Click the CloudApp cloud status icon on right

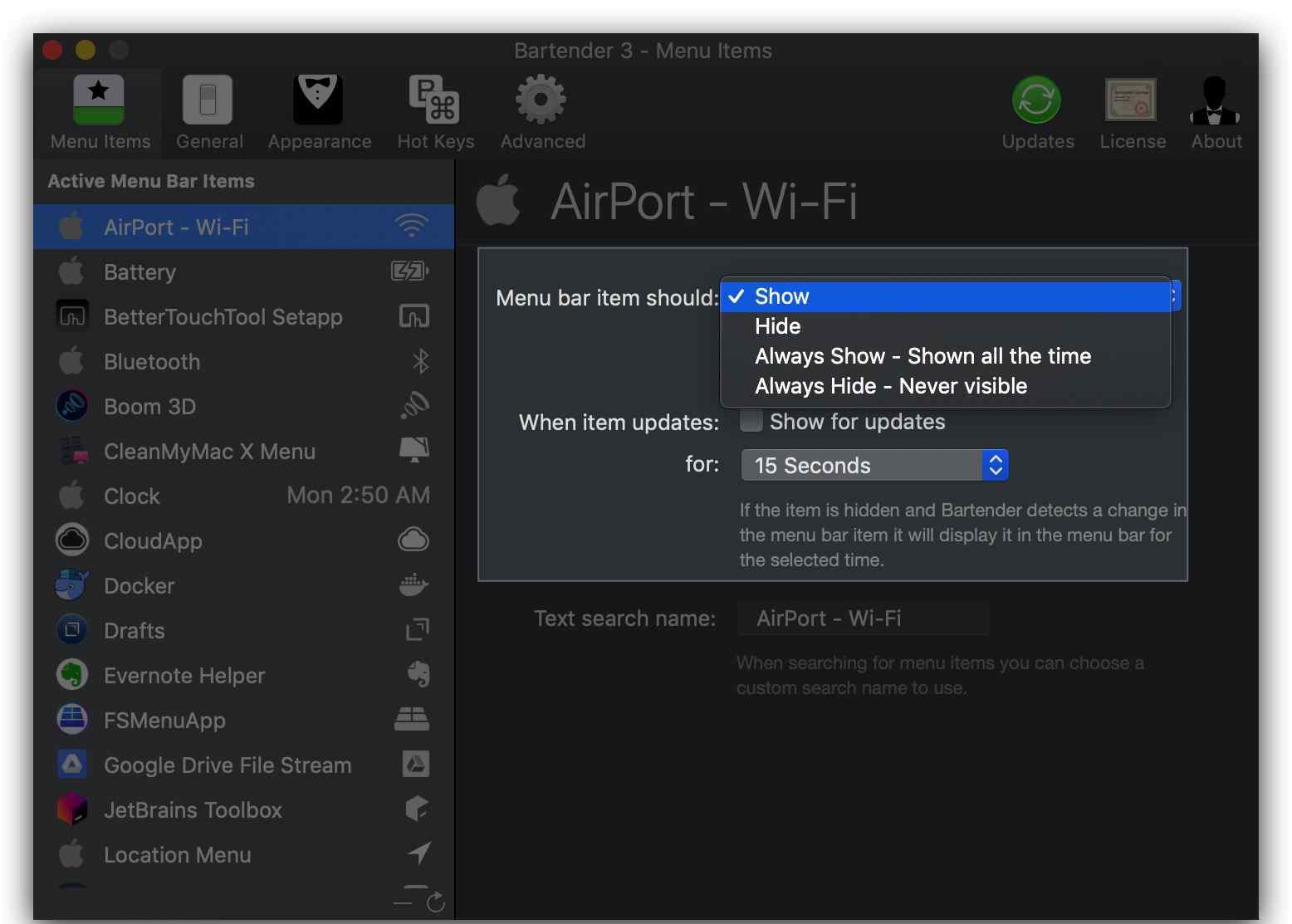pos(414,540)
